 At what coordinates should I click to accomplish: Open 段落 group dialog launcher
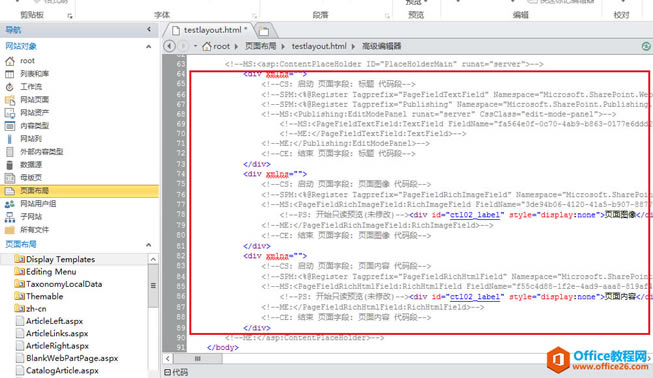point(387,16)
